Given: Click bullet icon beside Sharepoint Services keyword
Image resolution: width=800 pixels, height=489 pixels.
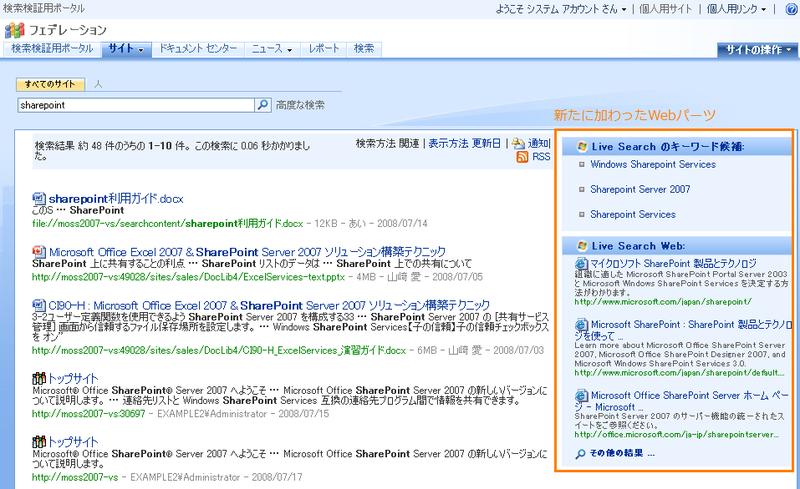Looking at the screenshot, I should point(581,215).
